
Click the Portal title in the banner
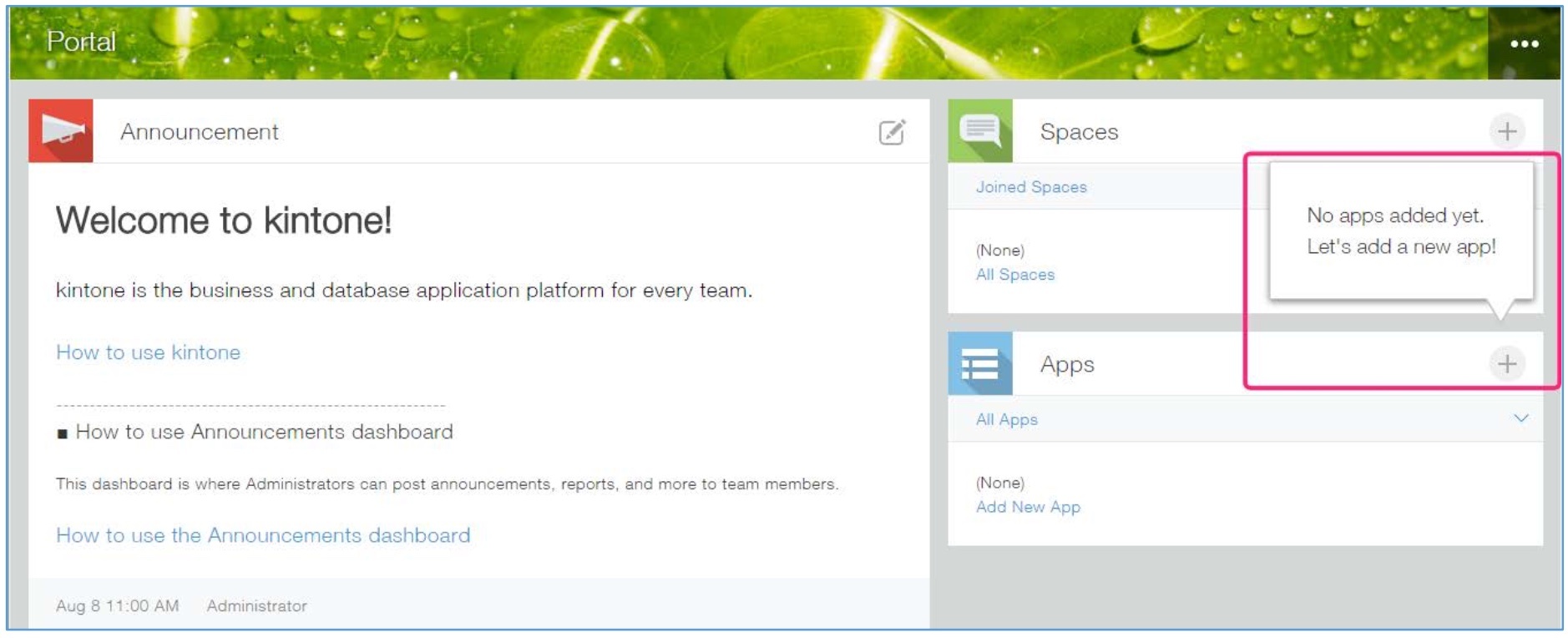coord(81,41)
